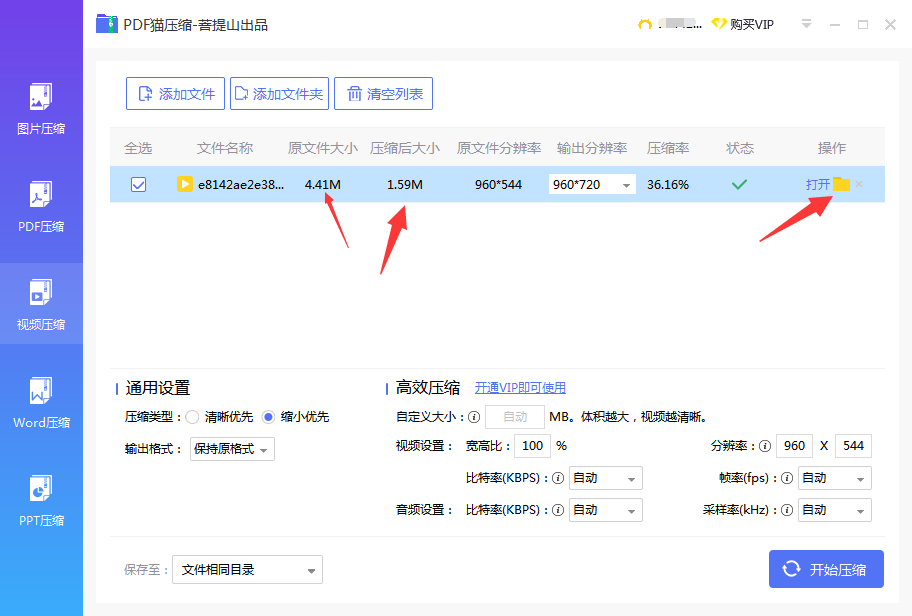Click the info icon next to 自定义大小
Screen dimensions: 912x616
tap(474, 417)
